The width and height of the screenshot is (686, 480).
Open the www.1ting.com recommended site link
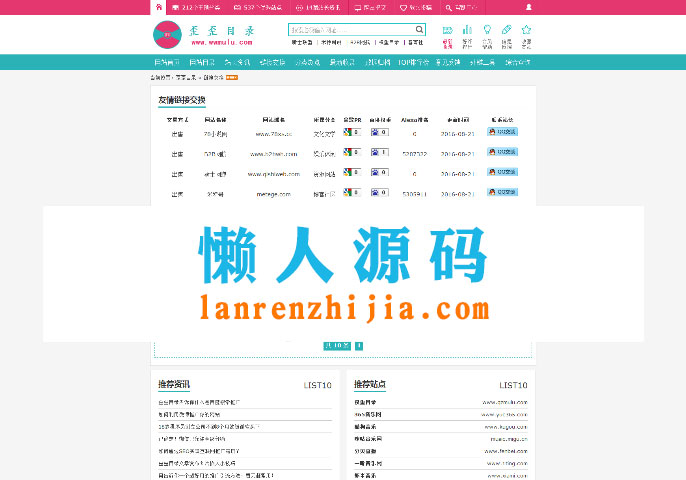(x=507, y=464)
